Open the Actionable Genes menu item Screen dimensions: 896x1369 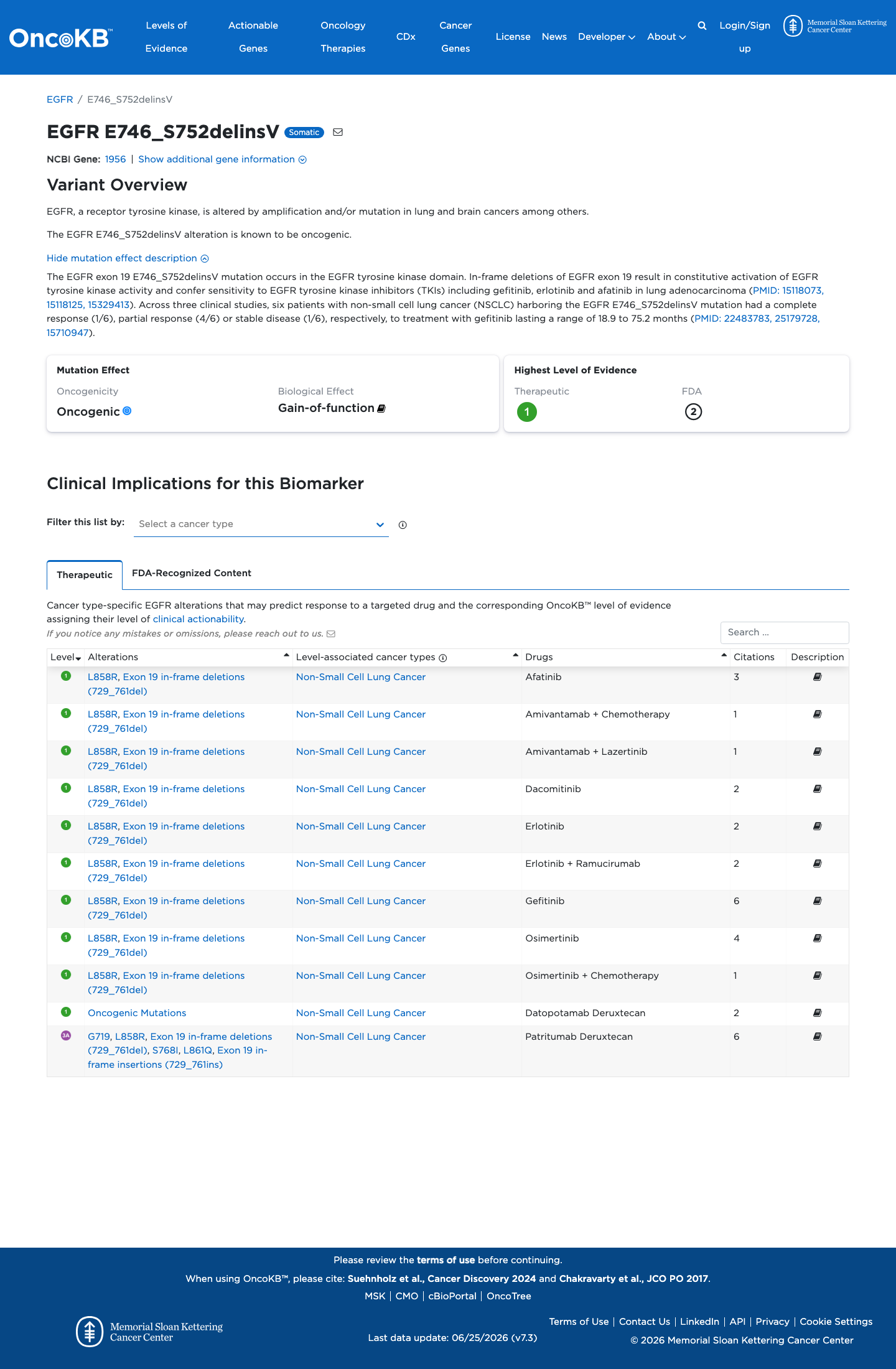pyautogui.click(x=253, y=37)
